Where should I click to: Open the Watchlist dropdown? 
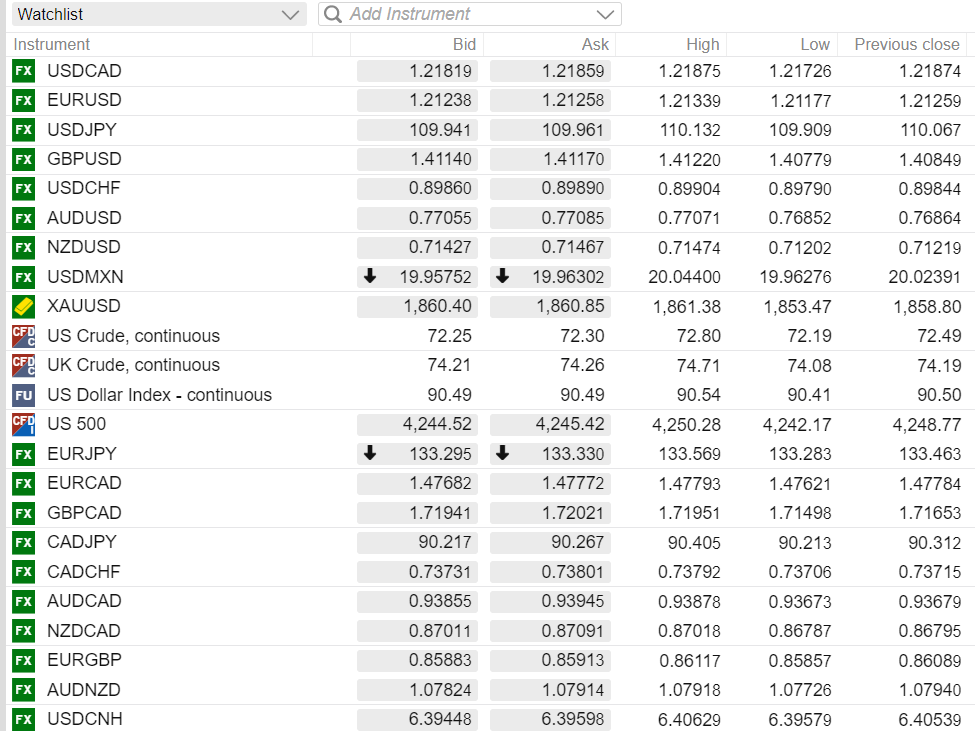click(x=157, y=14)
